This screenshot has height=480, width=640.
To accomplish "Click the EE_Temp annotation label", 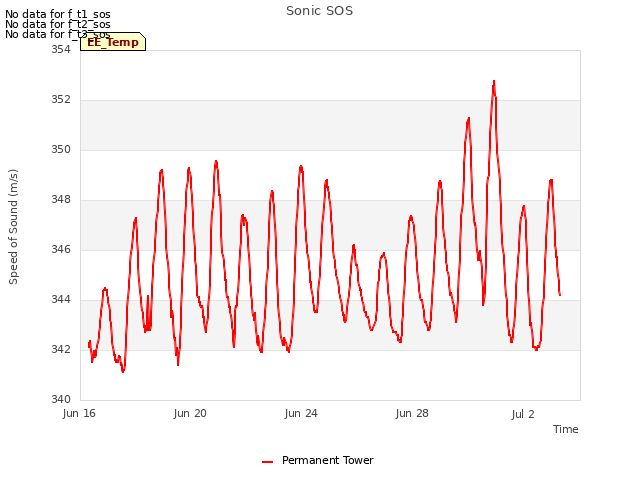I will (113, 42).
